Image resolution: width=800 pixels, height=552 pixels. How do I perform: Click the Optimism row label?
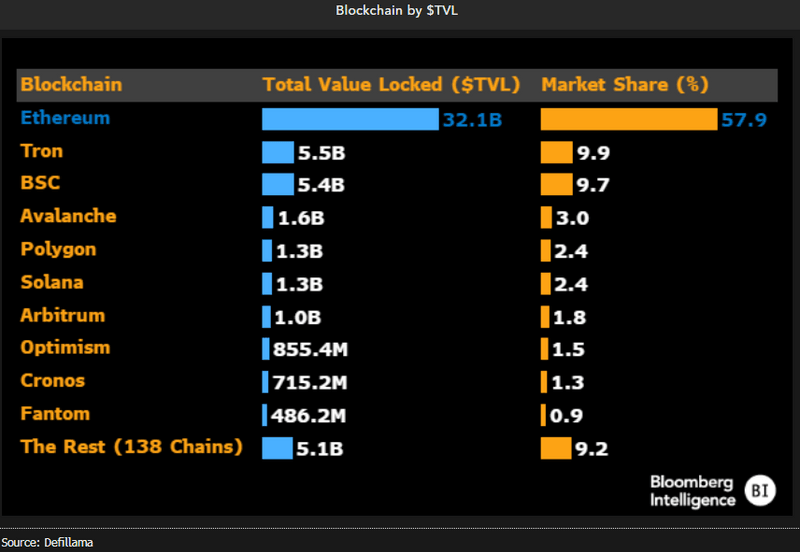[x=65, y=347]
